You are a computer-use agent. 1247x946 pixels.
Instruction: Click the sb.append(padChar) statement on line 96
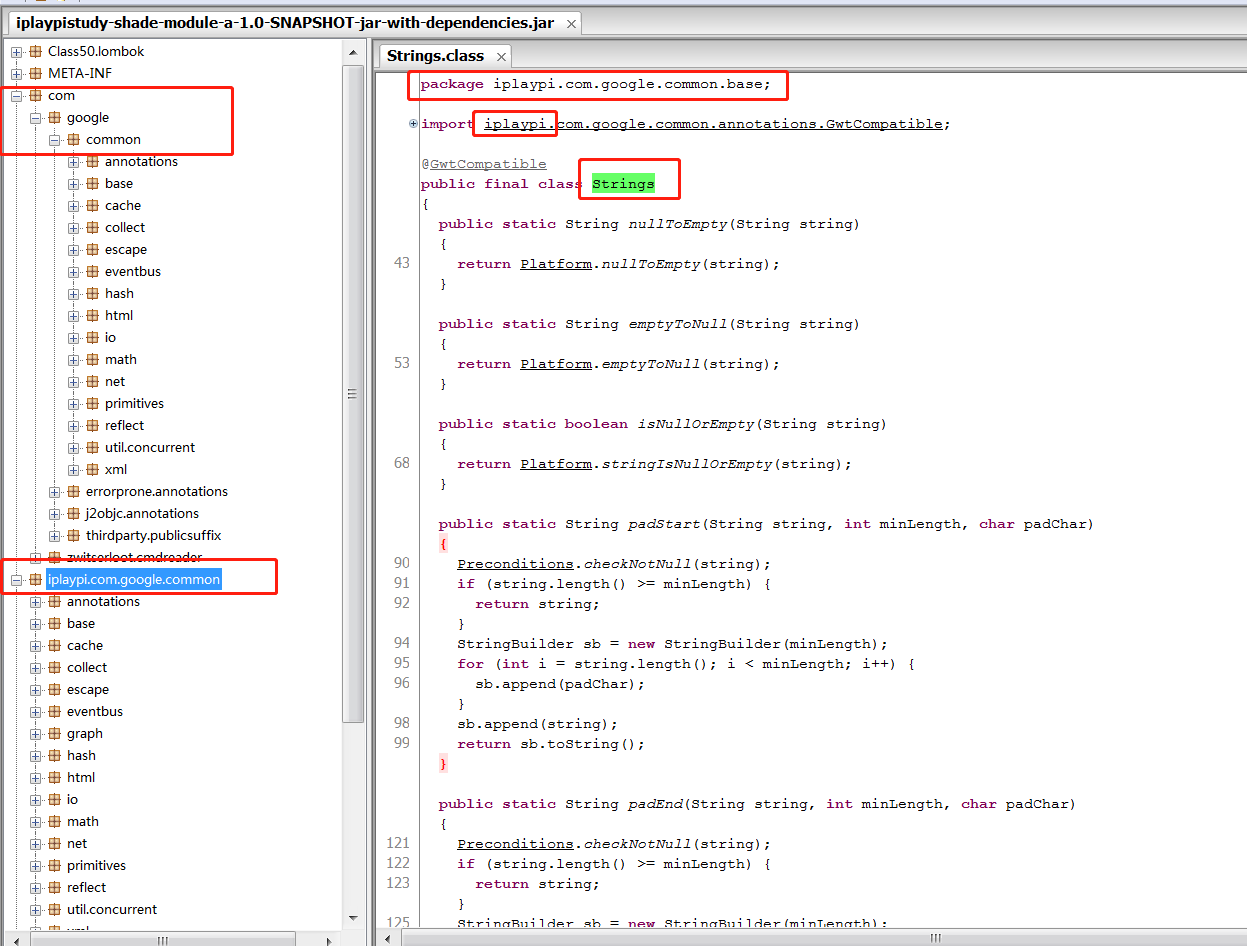coord(560,684)
